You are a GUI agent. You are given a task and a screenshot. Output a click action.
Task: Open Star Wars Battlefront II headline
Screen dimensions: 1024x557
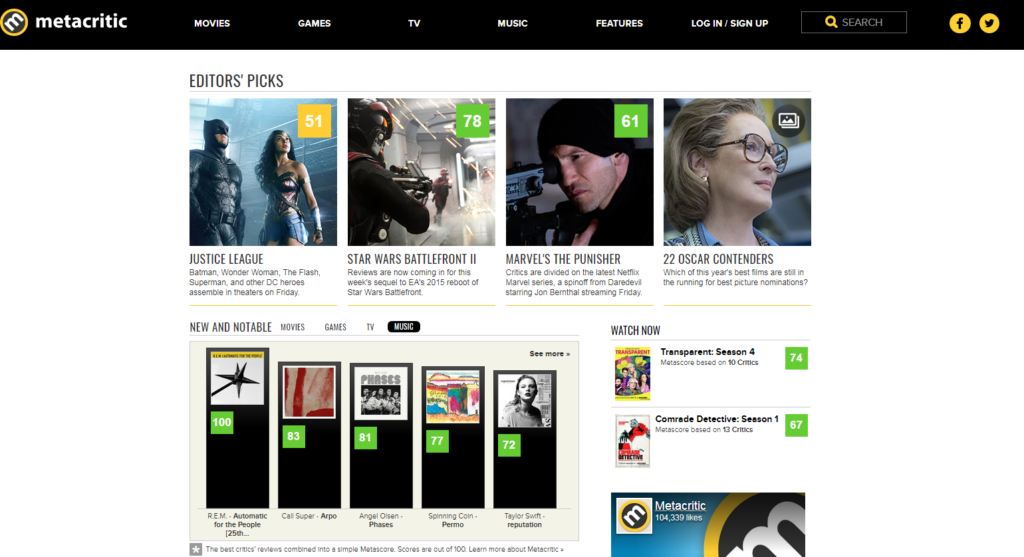click(x=411, y=259)
